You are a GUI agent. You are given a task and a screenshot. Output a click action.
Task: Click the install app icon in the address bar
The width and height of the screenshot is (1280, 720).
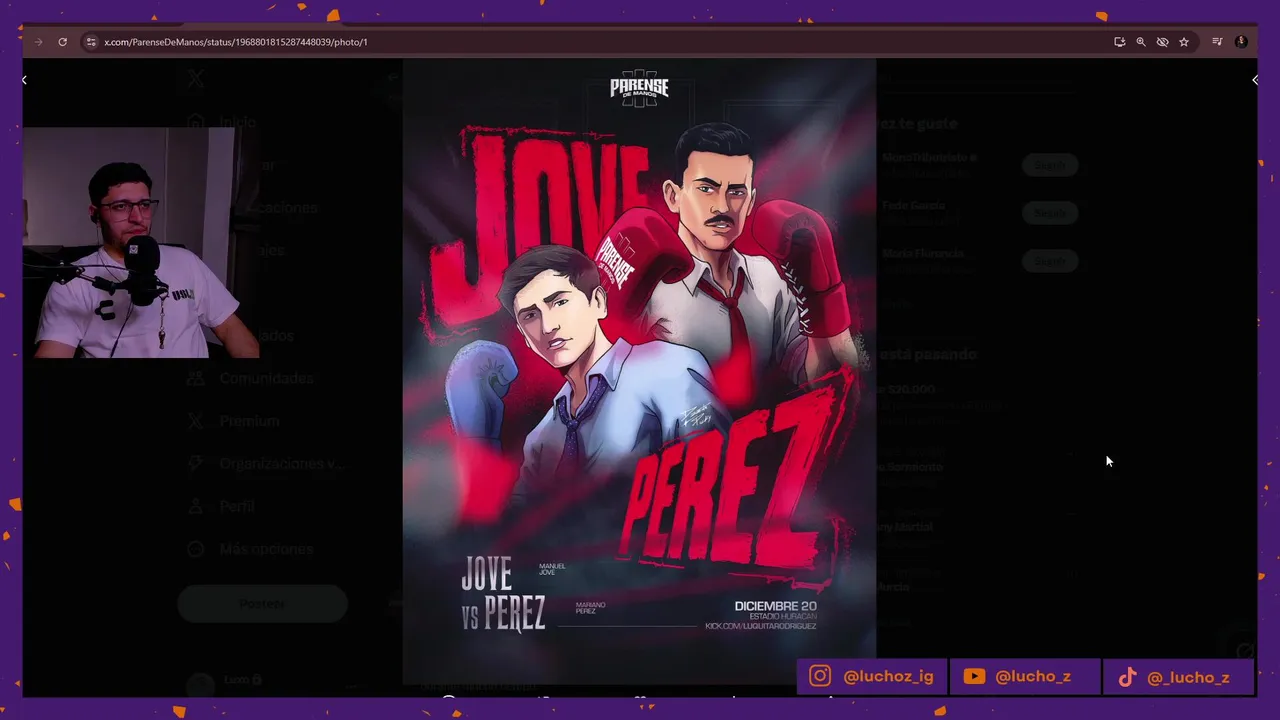[x=1119, y=42]
